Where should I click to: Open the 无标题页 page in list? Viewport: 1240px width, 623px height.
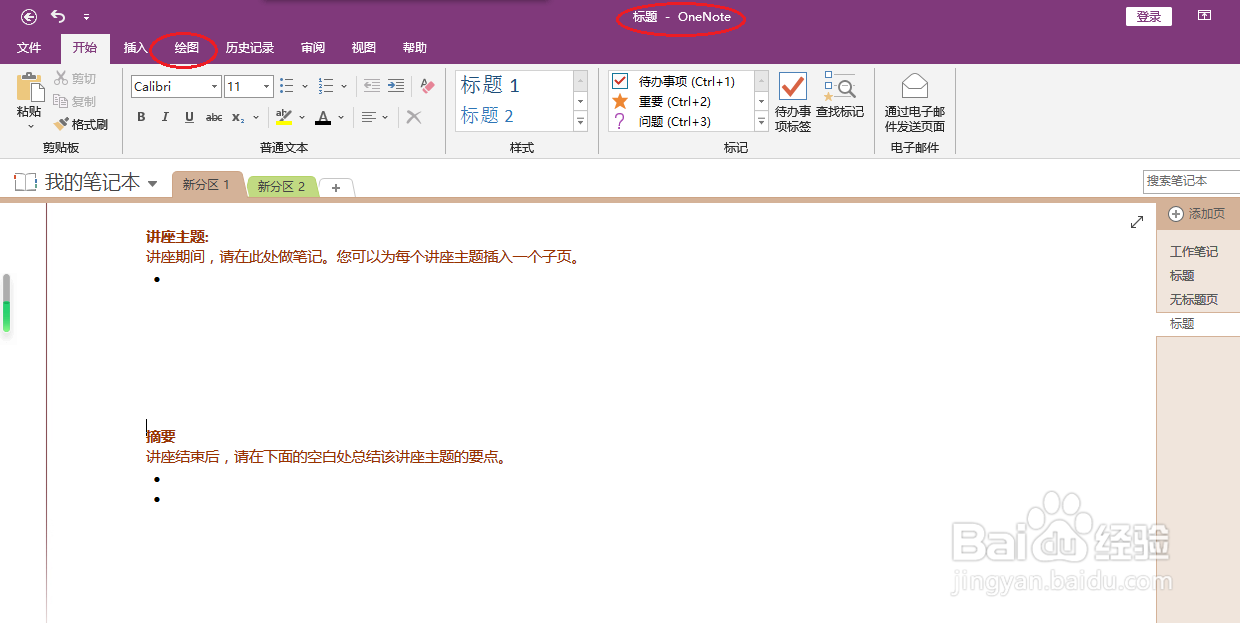(x=1194, y=300)
